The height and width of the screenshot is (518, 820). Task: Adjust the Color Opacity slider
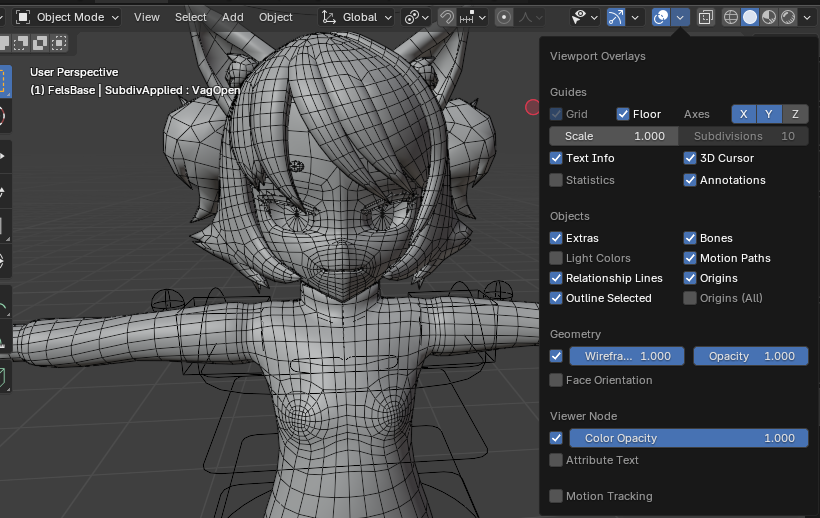pyautogui.click(x=689, y=438)
